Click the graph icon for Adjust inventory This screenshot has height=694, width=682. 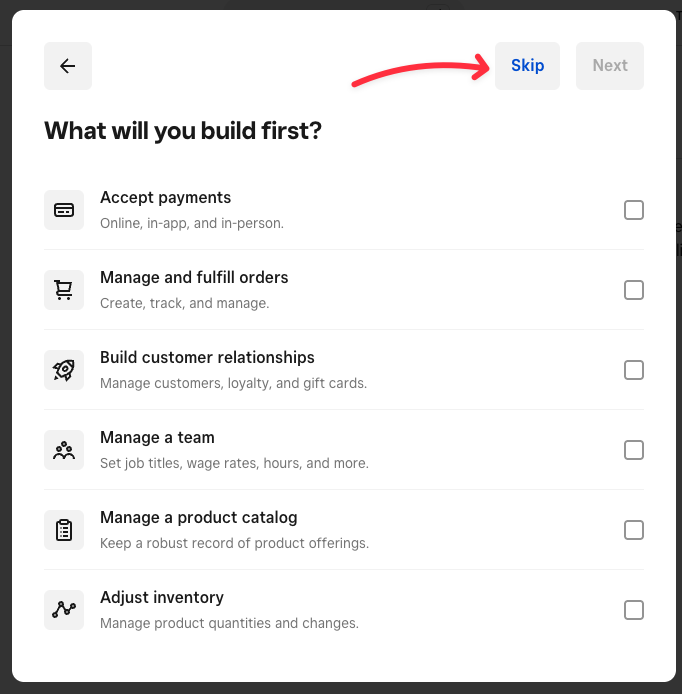click(x=64, y=610)
